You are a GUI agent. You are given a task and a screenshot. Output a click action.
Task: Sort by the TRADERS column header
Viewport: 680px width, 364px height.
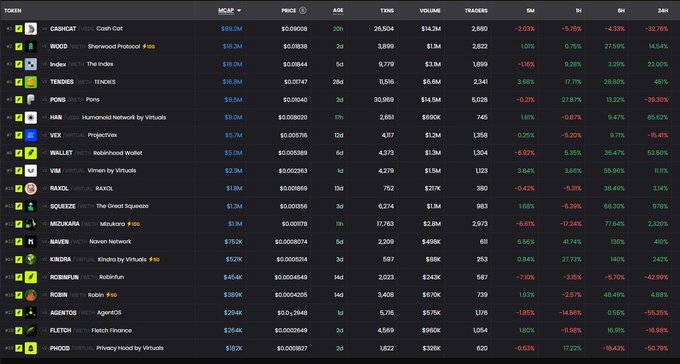point(476,10)
